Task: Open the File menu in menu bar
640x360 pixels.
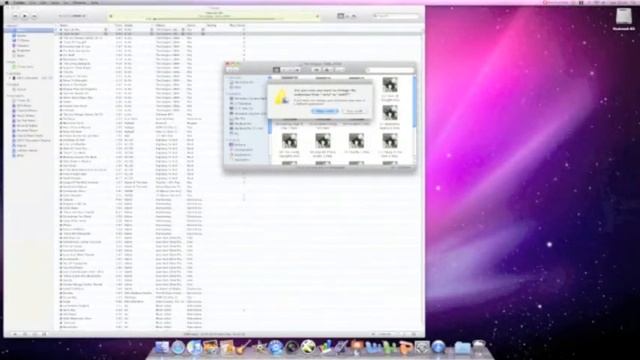Action: pyautogui.click(x=32, y=2)
